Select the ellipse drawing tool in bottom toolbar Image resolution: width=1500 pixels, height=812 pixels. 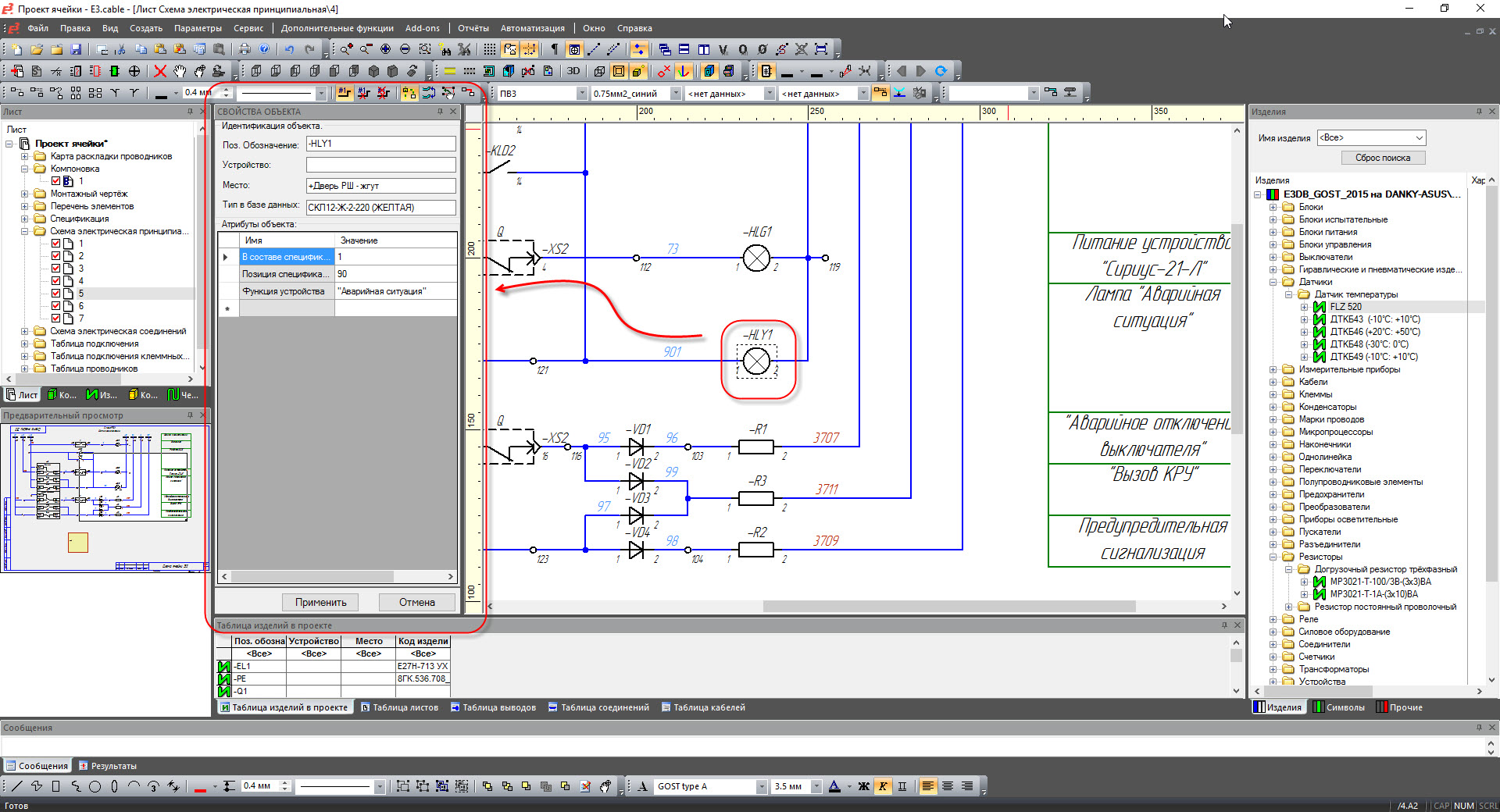[x=114, y=786]
